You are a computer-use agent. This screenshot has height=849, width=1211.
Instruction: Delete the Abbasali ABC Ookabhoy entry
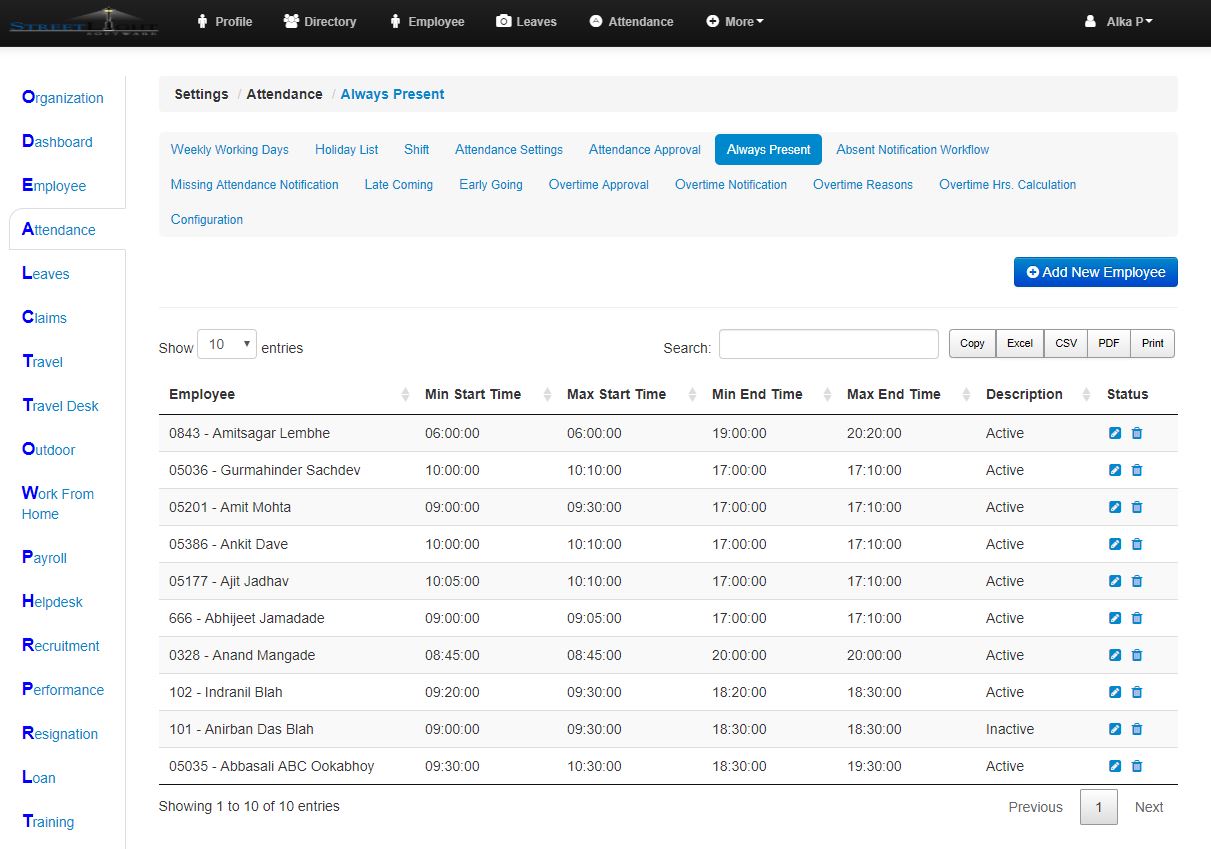pyautogui.click(x=1137, y=766)
